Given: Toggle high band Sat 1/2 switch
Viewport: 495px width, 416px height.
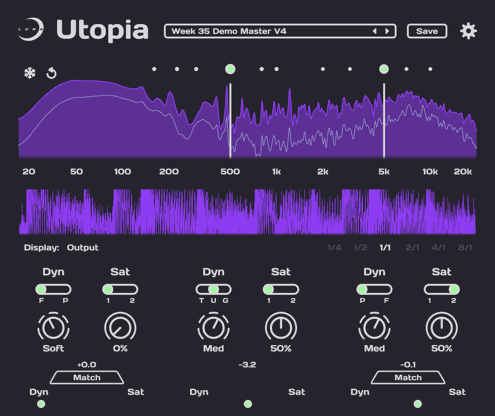Looking at the screenshot, I should click(x=442, y=289).
